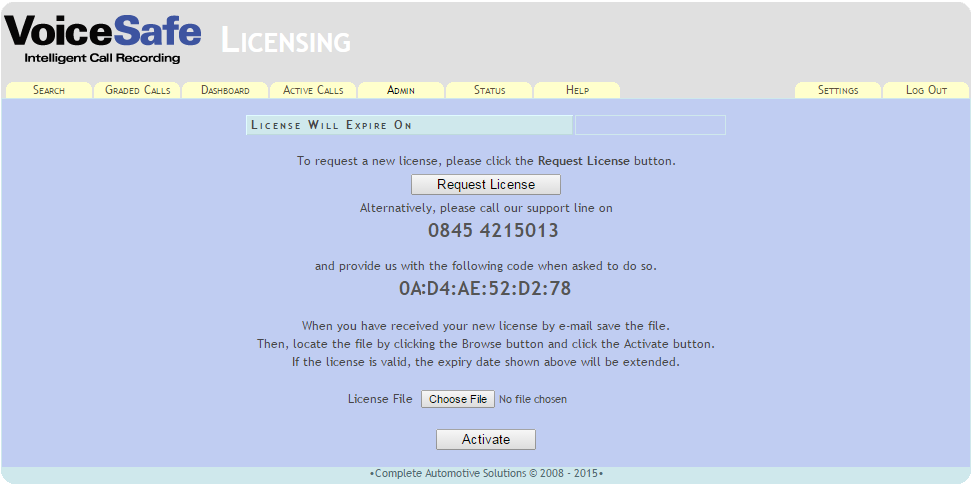The height and width of the screenshot is (487, 972).
Task: Click the Activate button
Action: point(486,439)
